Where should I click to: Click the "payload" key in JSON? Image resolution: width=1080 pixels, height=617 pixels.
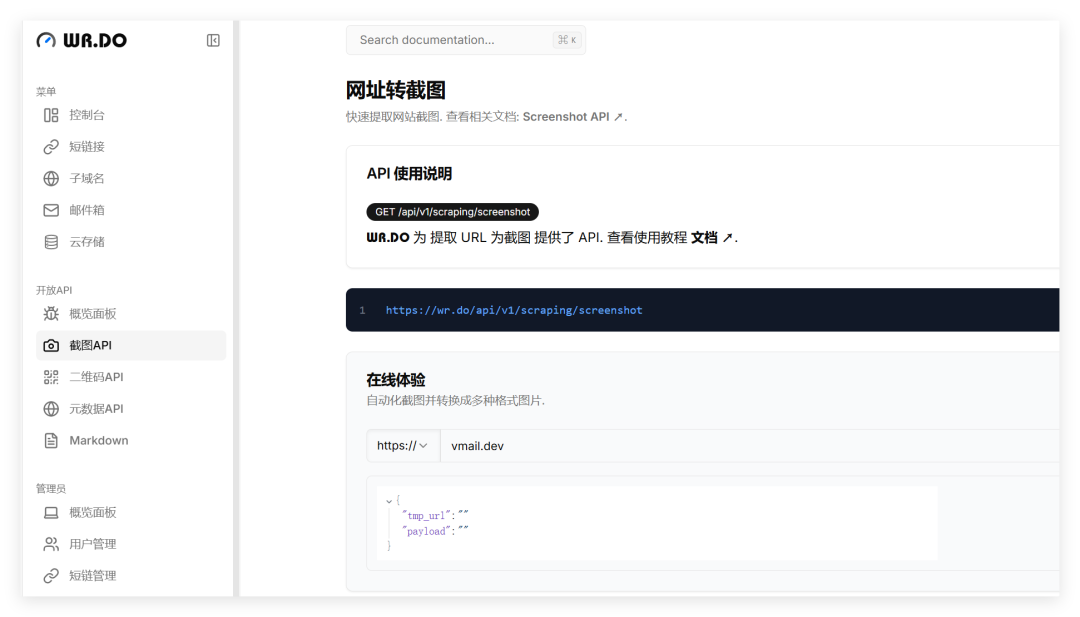tap(426, 532)
